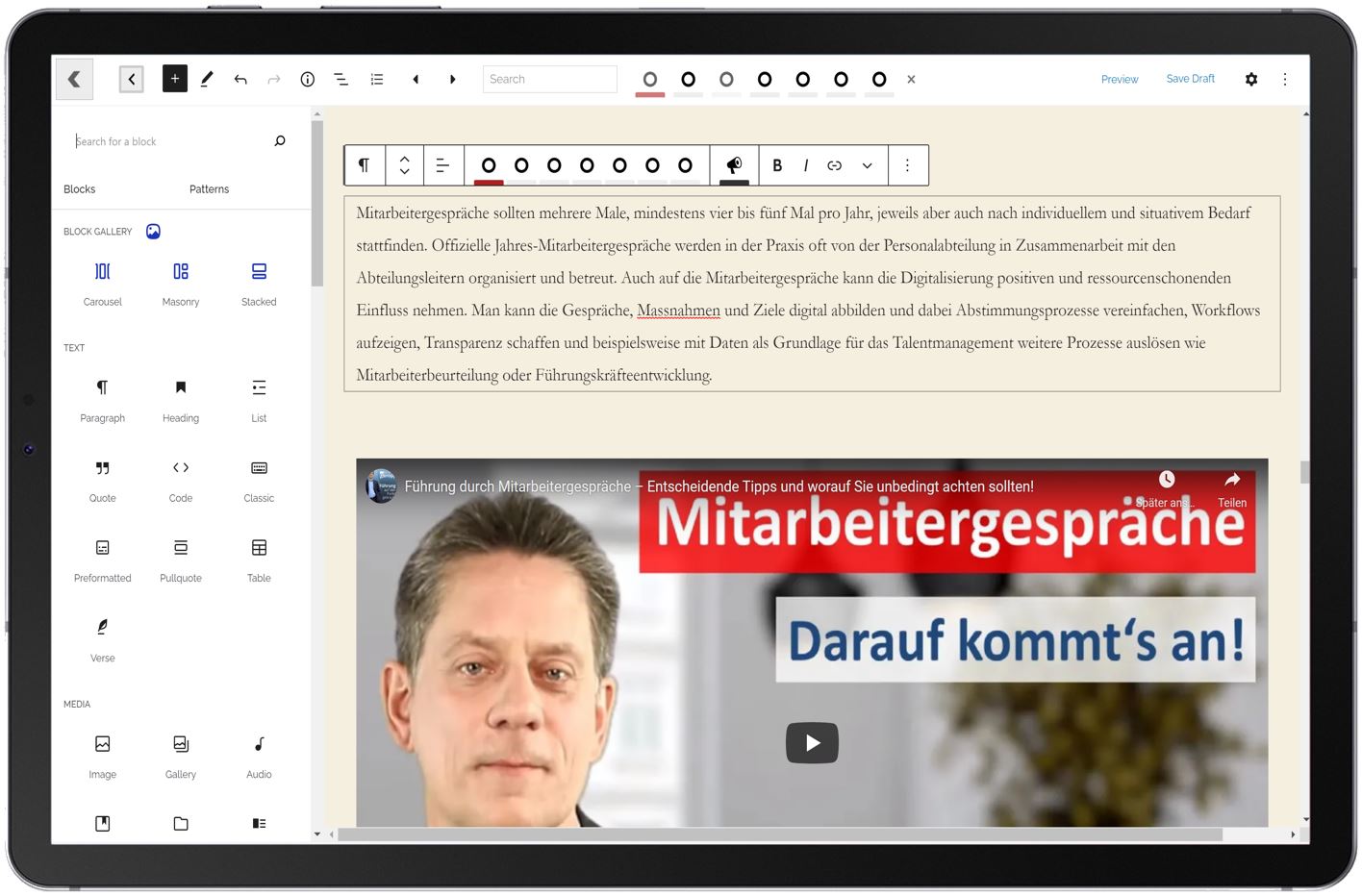This screenshot has height=896, width=1362.
Task: Click the editor horizontal scrollbar
Action: (780, 834)
